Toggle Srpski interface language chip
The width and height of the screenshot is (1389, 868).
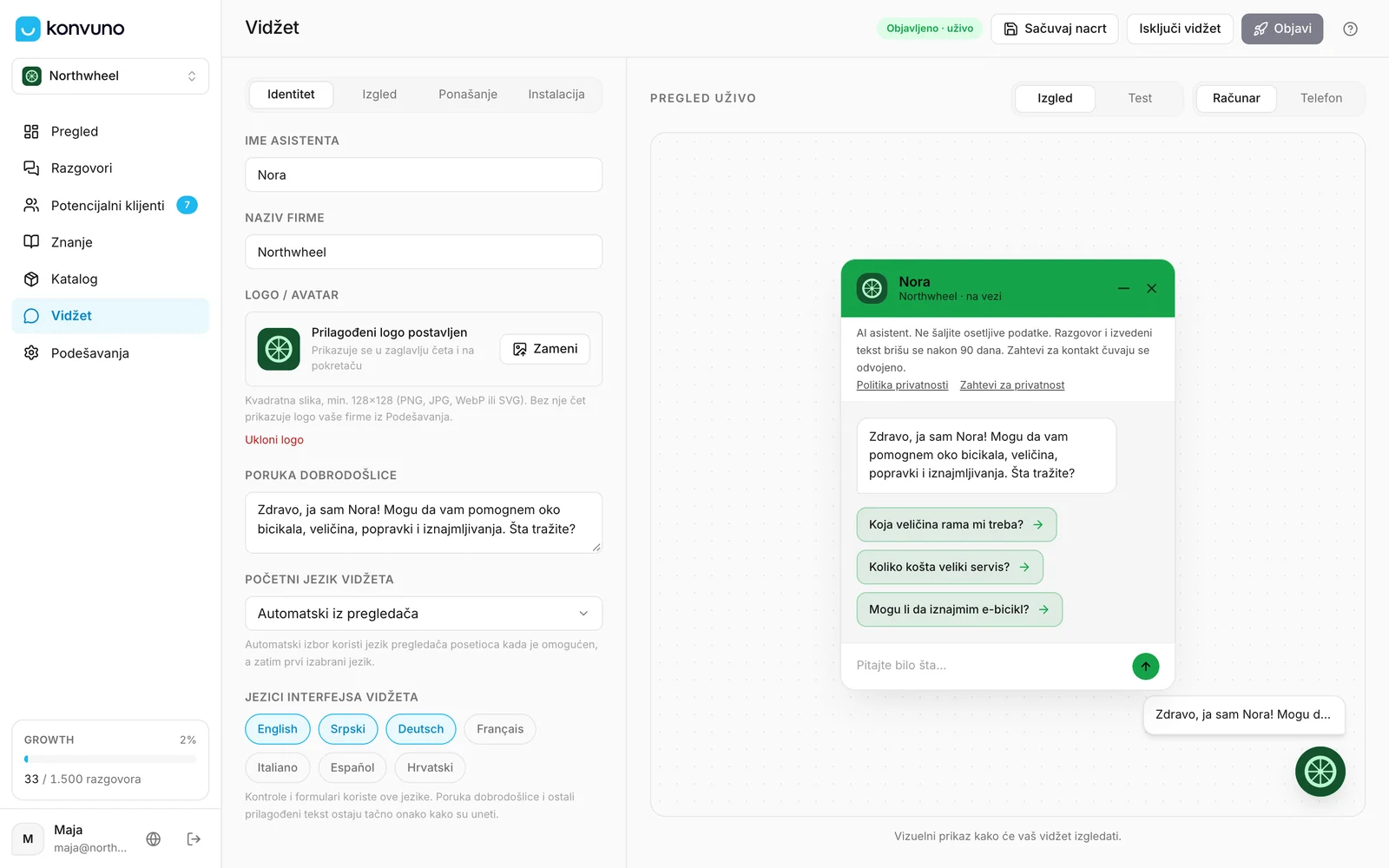tap(348, 729)
